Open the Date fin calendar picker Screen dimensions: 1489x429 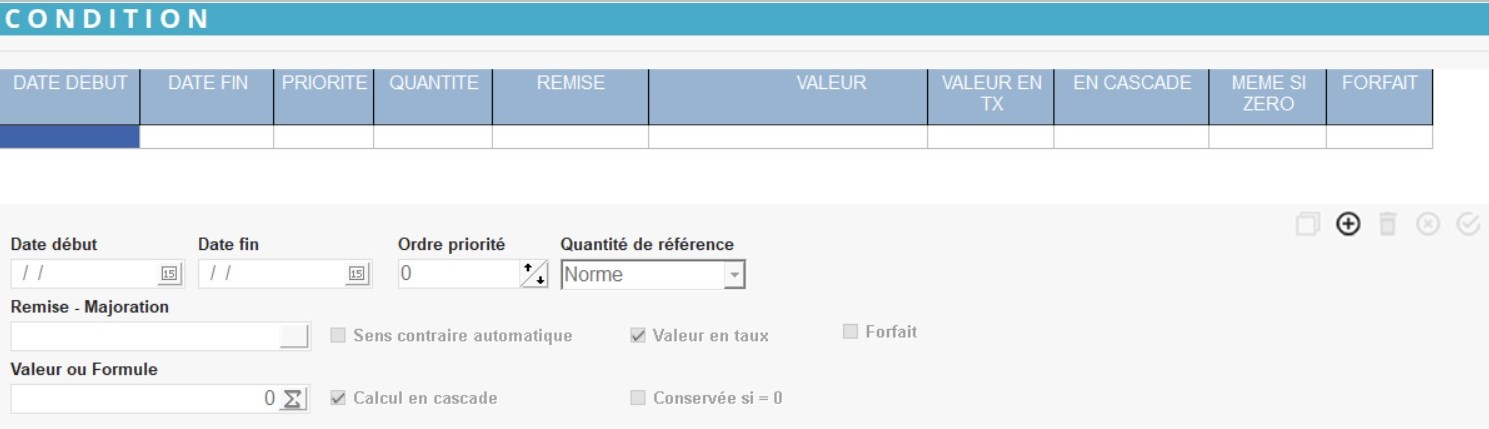[357, 274]
